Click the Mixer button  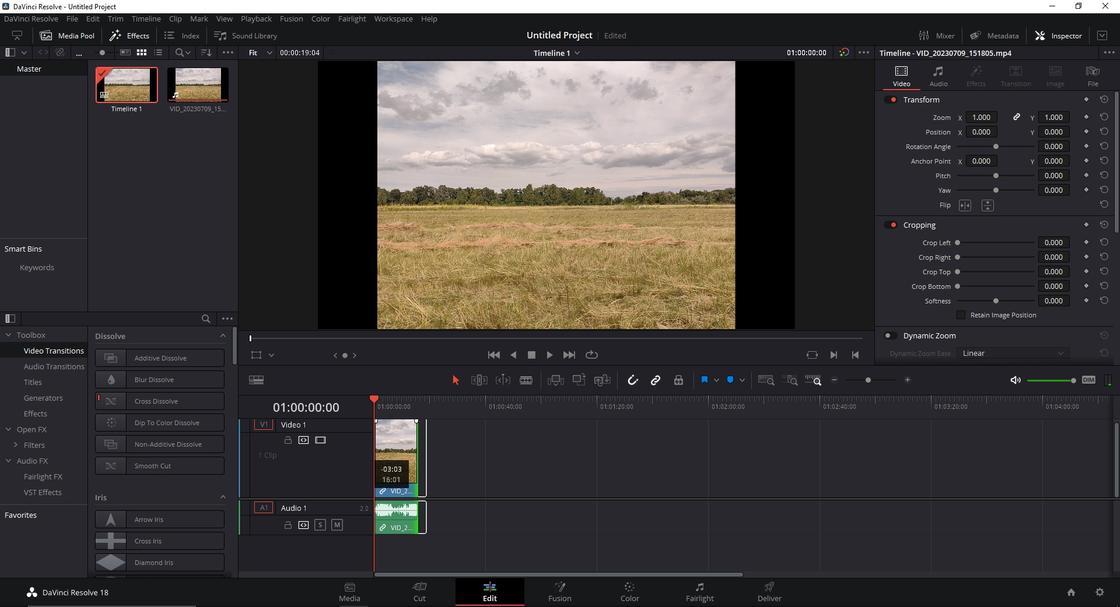point(936,36)
